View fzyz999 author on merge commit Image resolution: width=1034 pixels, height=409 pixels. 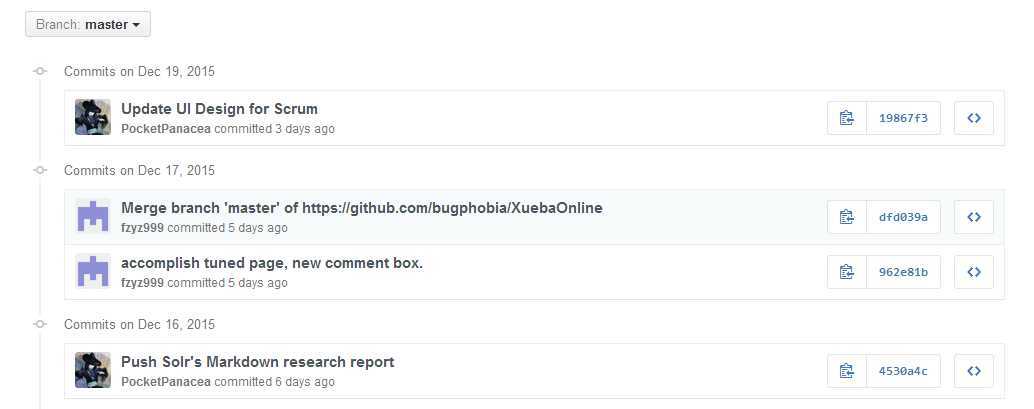tap(142, 228)
